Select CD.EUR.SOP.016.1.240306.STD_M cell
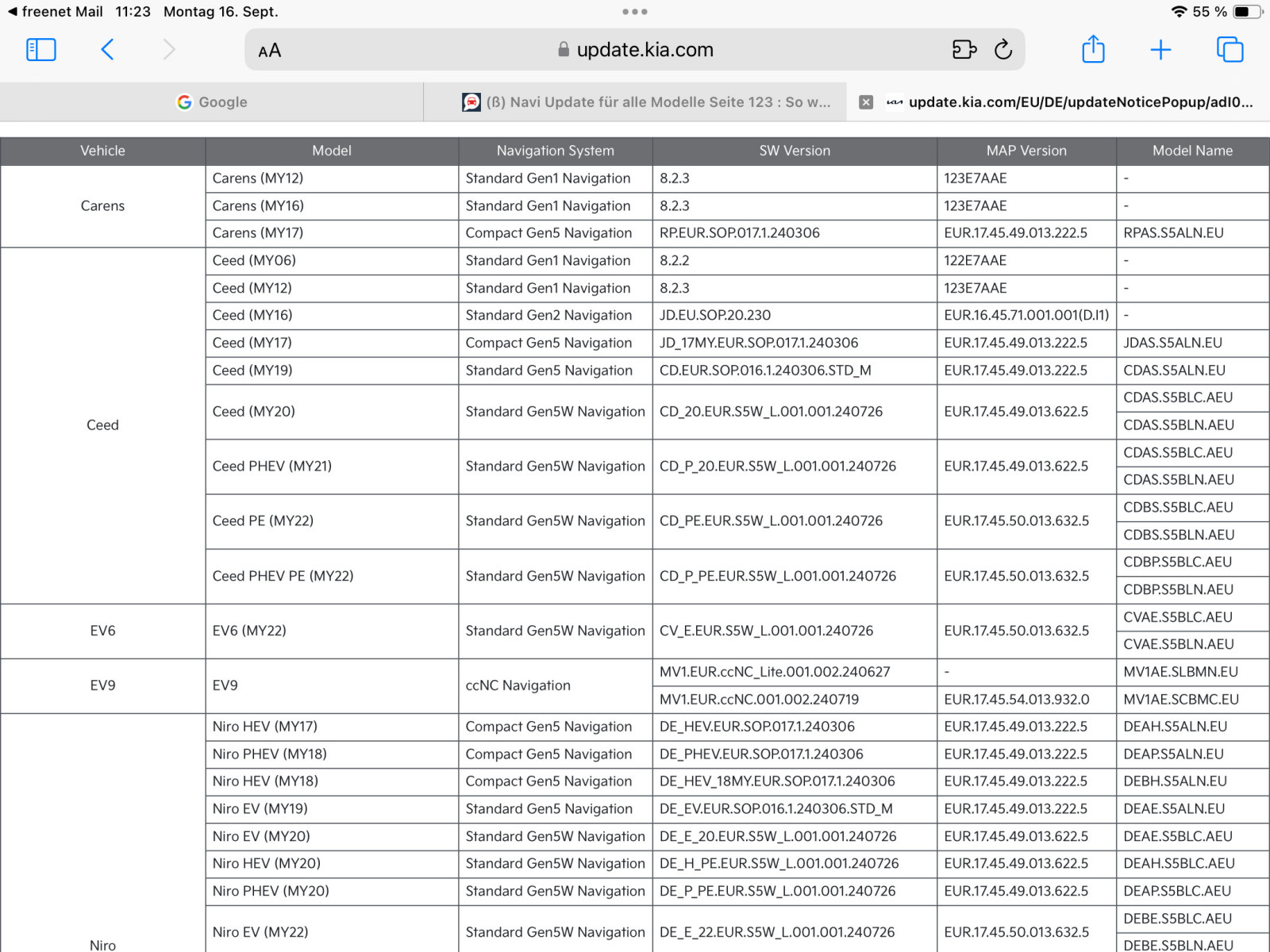Image resolution: width=1270 pixels, height=952 pixels. pyautogui.click(x=795, y=370)
